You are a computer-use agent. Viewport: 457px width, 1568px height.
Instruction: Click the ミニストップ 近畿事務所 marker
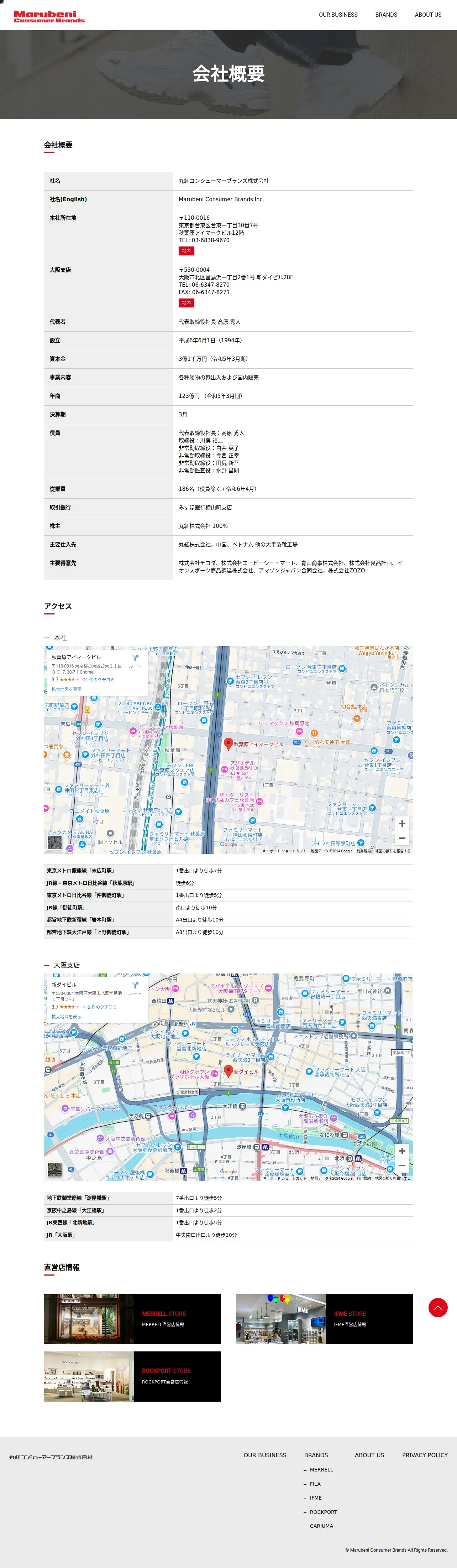[x=353, y=1036]
